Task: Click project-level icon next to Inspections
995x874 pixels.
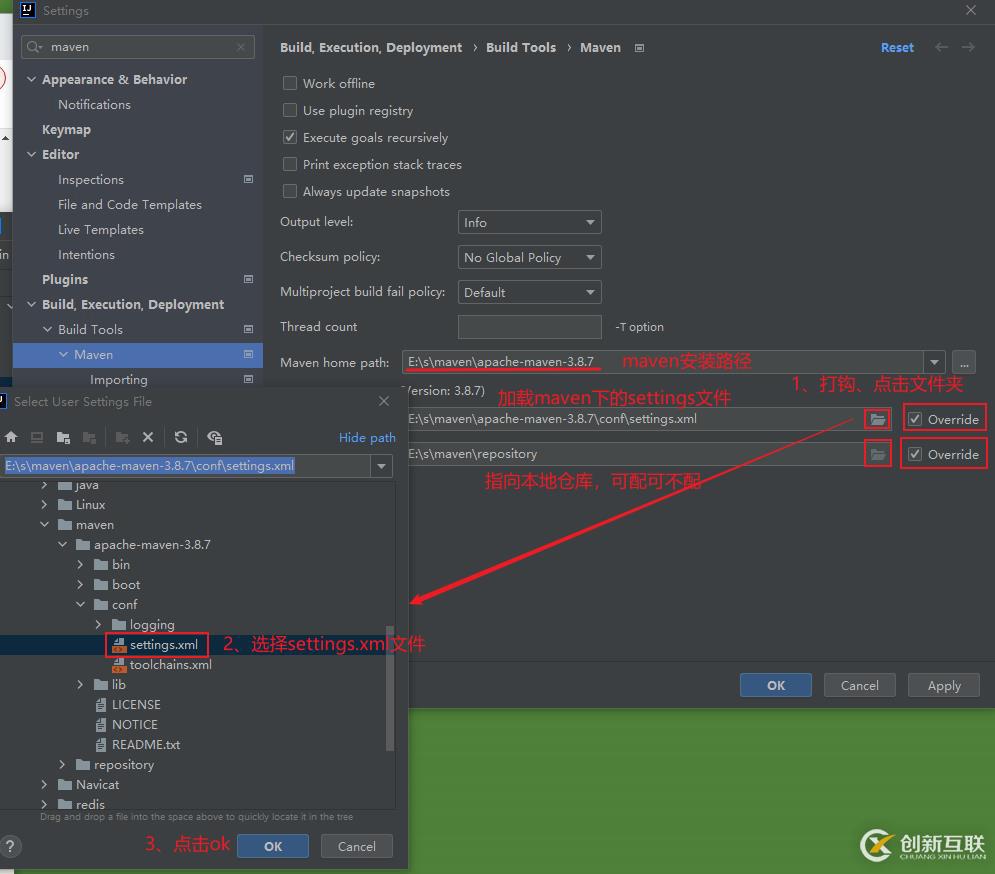Action: 248,179
